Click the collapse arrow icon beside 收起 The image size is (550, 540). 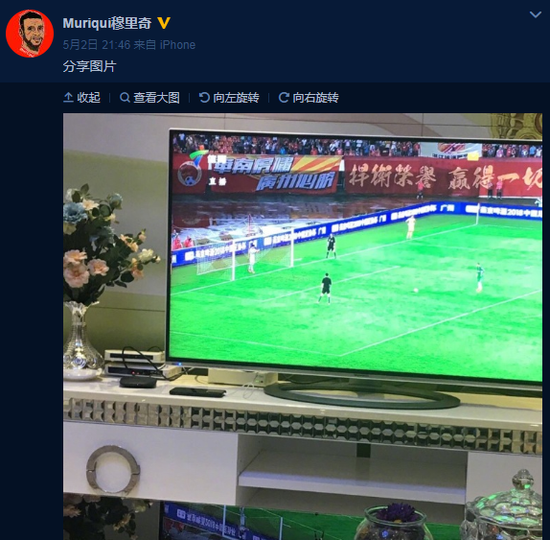[68, 98]
